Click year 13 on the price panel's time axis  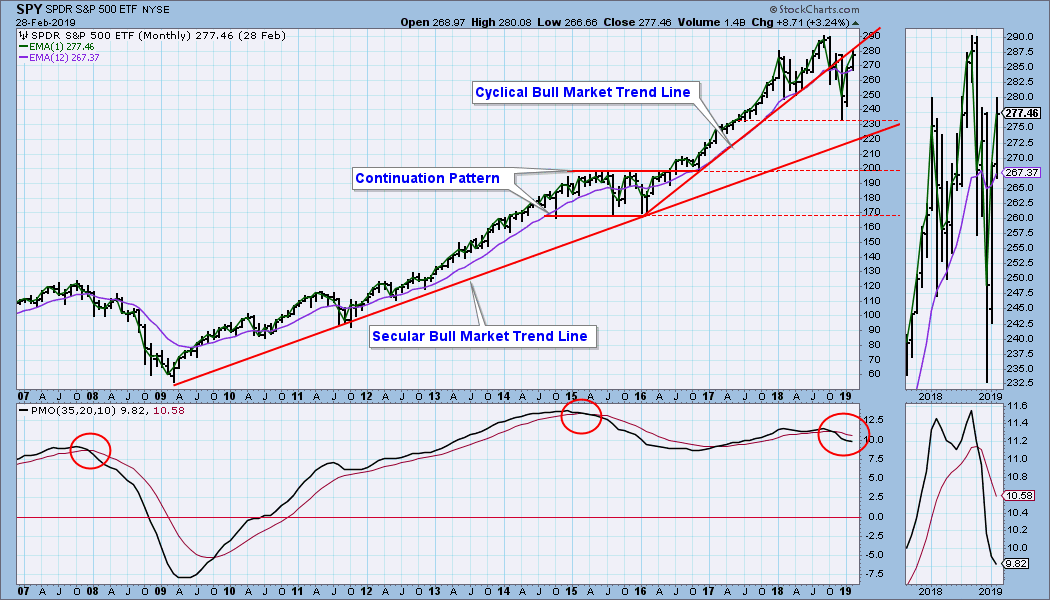click(436, 396)
